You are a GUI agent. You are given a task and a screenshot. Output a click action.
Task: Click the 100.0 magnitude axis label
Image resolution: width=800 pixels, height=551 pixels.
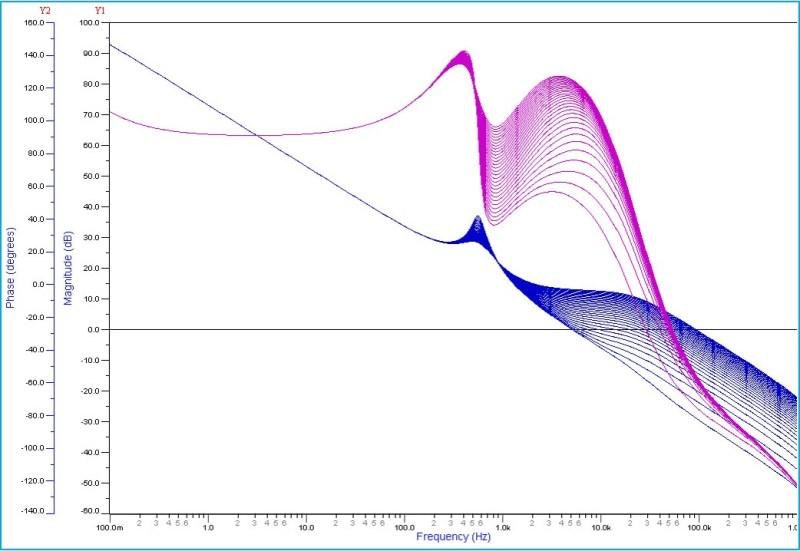click(90, 22)
